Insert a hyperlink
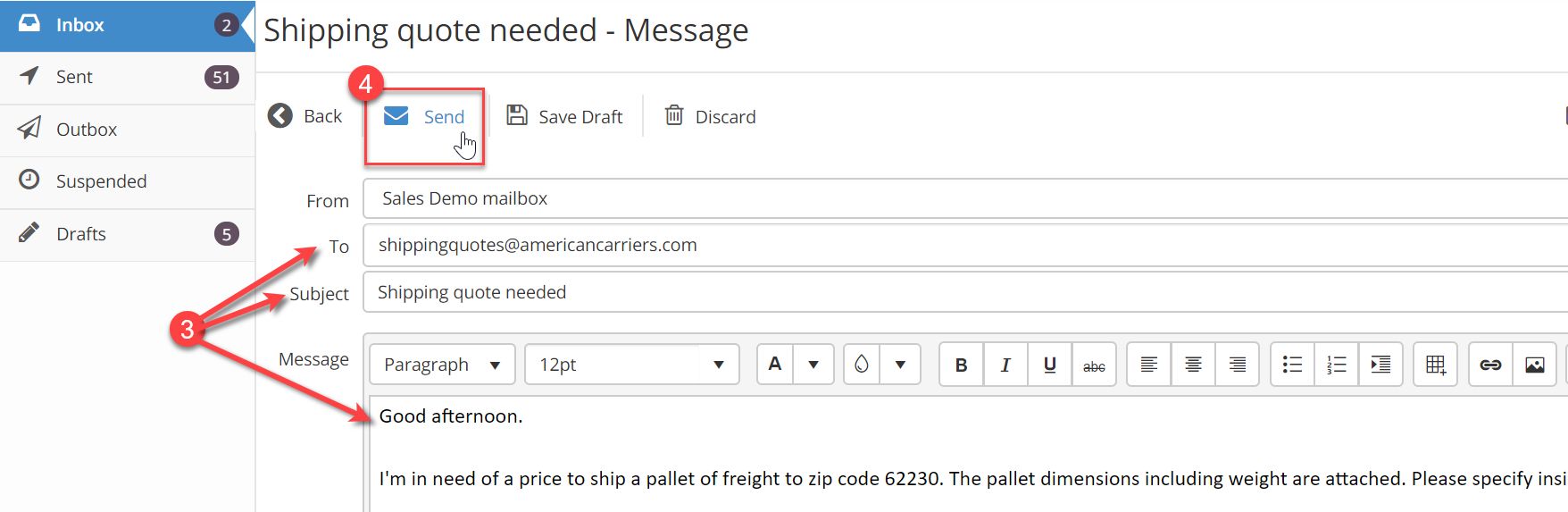 click(x=1491, y=365)
